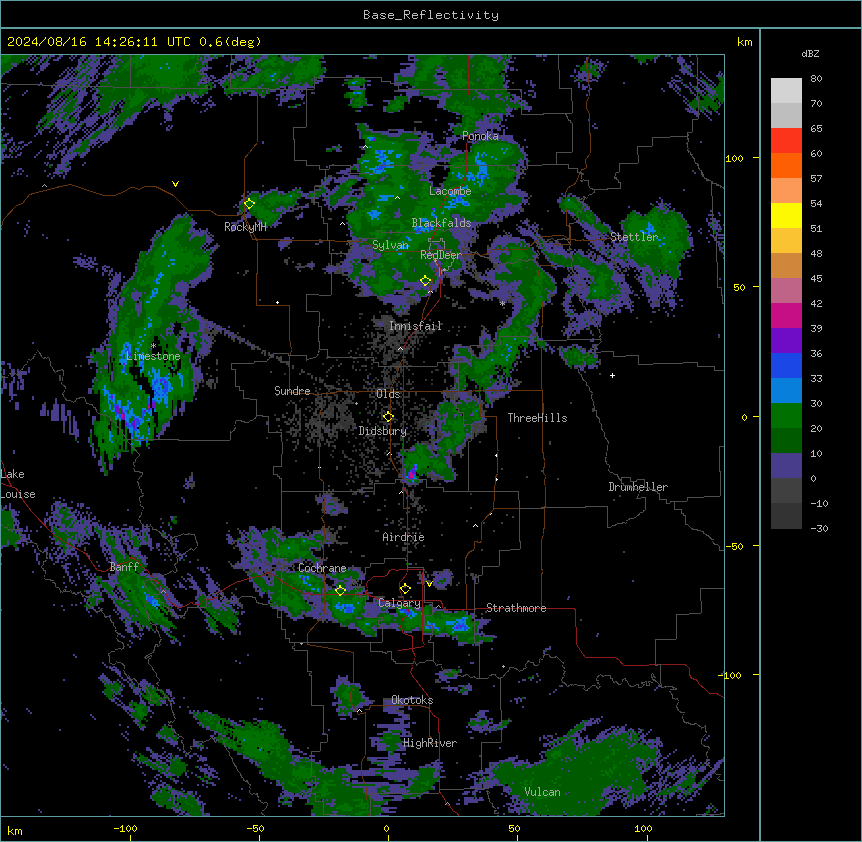Click the Ponoka city label

coord(480,136)
